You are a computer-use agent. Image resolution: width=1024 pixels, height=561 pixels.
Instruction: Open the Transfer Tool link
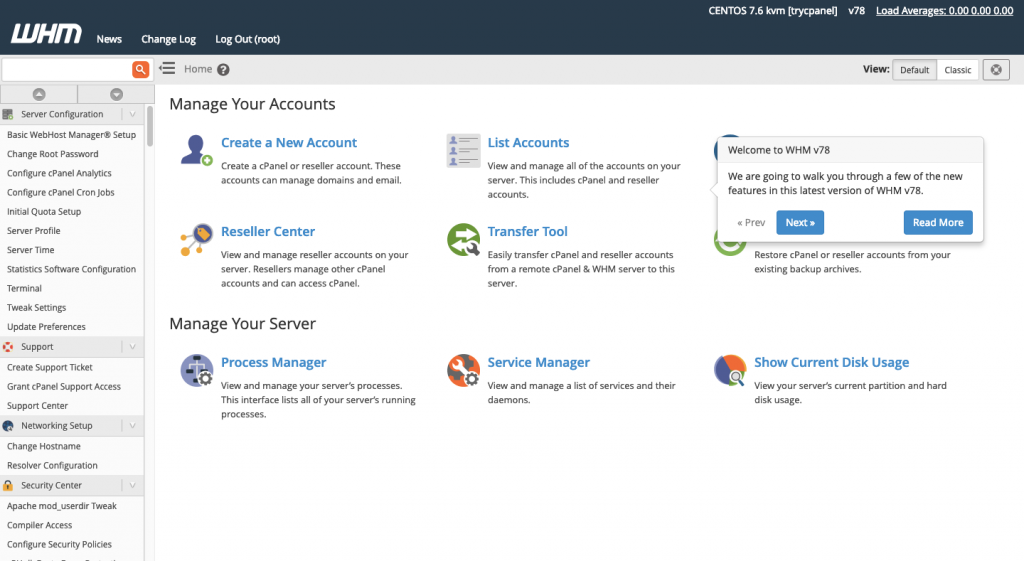528,231
